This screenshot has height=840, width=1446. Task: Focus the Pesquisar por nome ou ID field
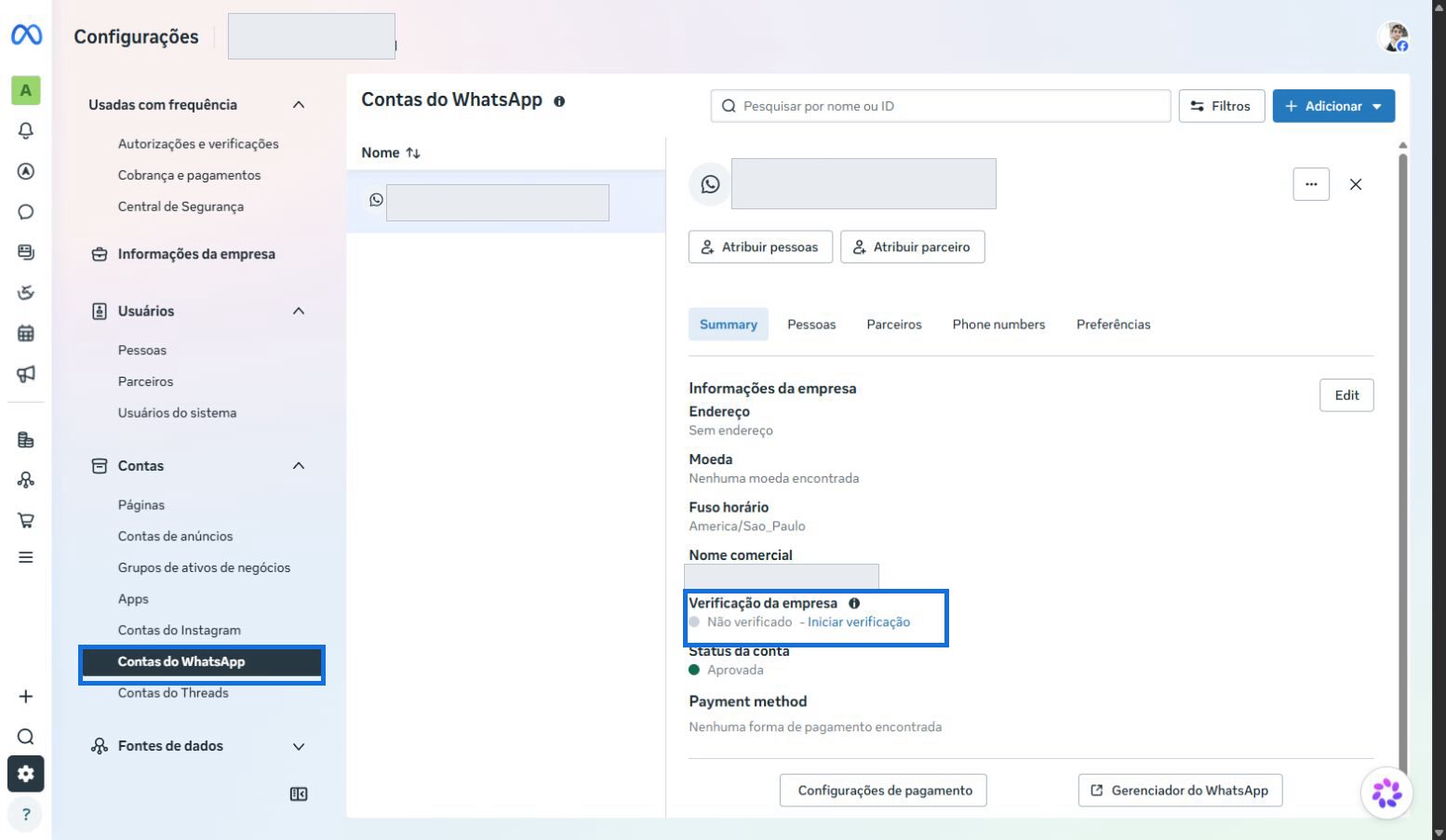point(941,106)
